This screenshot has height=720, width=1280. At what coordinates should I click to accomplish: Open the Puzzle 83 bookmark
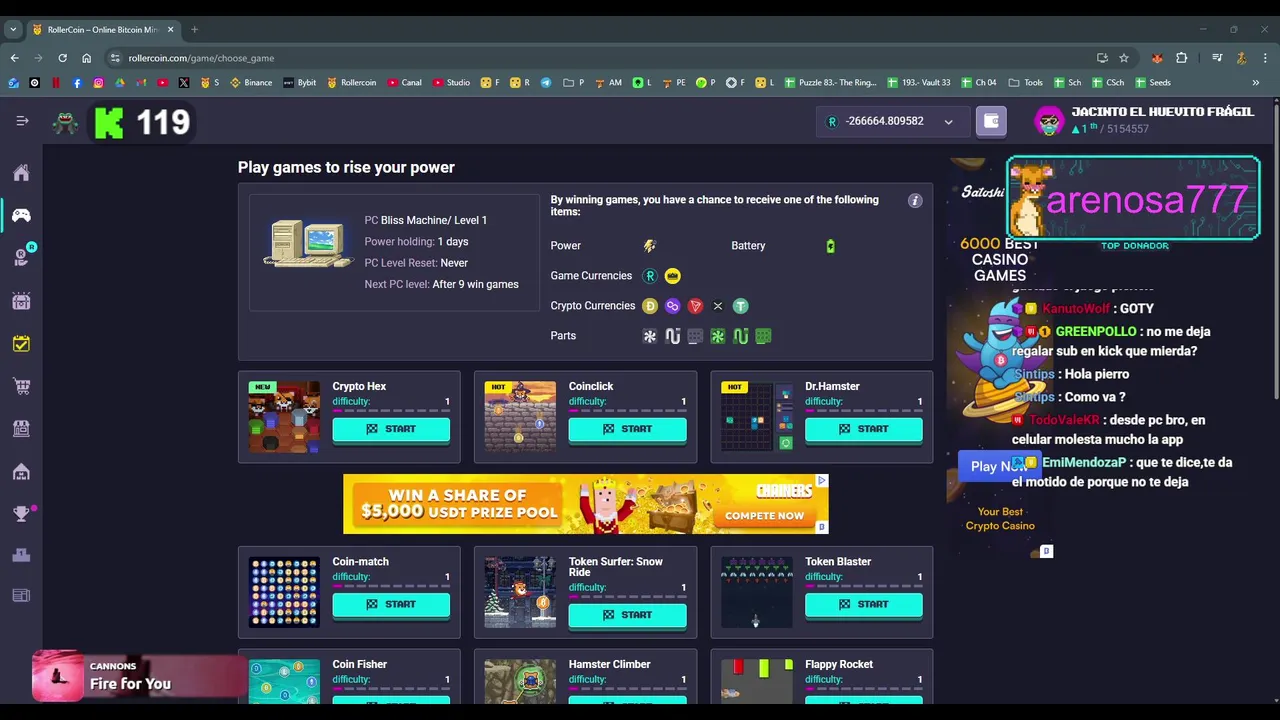click(x=831, y=83)
